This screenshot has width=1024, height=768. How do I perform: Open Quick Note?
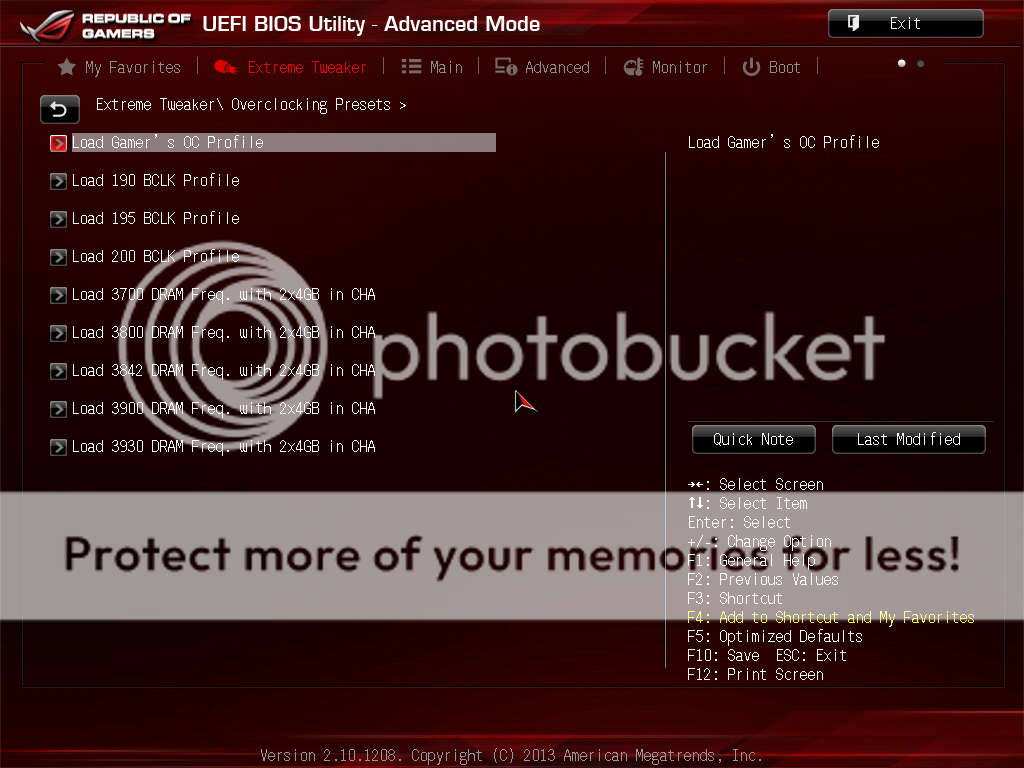point(753,439)
